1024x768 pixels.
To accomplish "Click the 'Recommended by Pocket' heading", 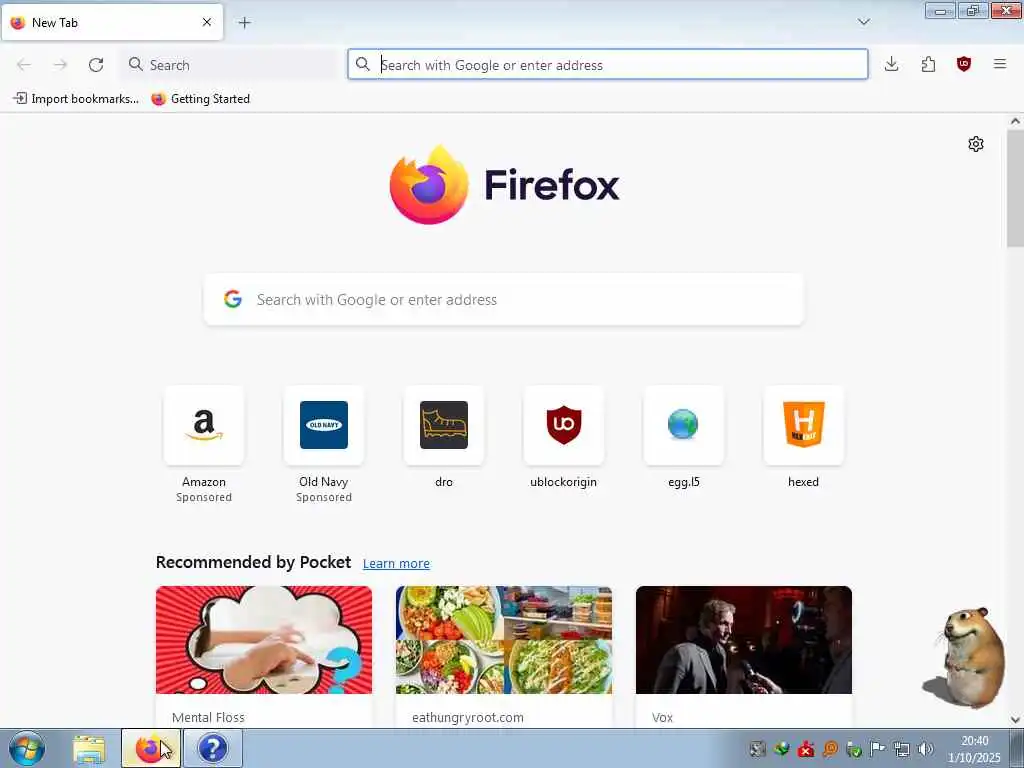I will click(x=253, y=562).
